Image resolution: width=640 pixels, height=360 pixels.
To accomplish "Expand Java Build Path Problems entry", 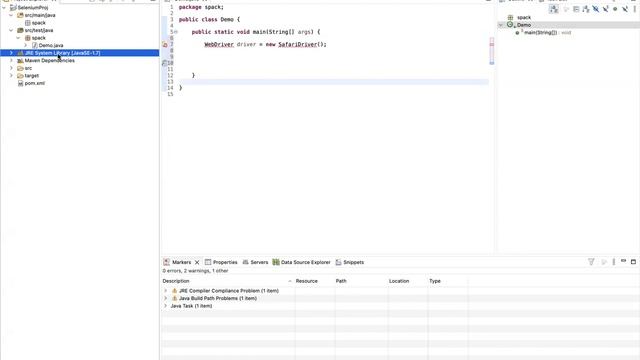I will click(166, 298).
